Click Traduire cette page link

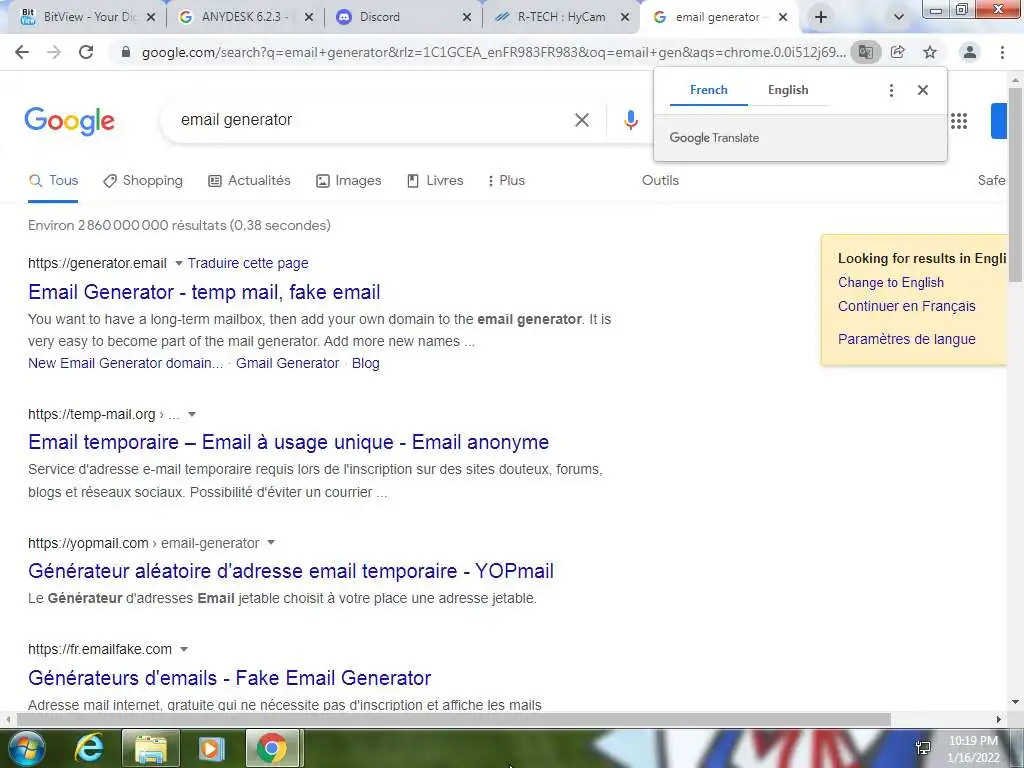248,263
